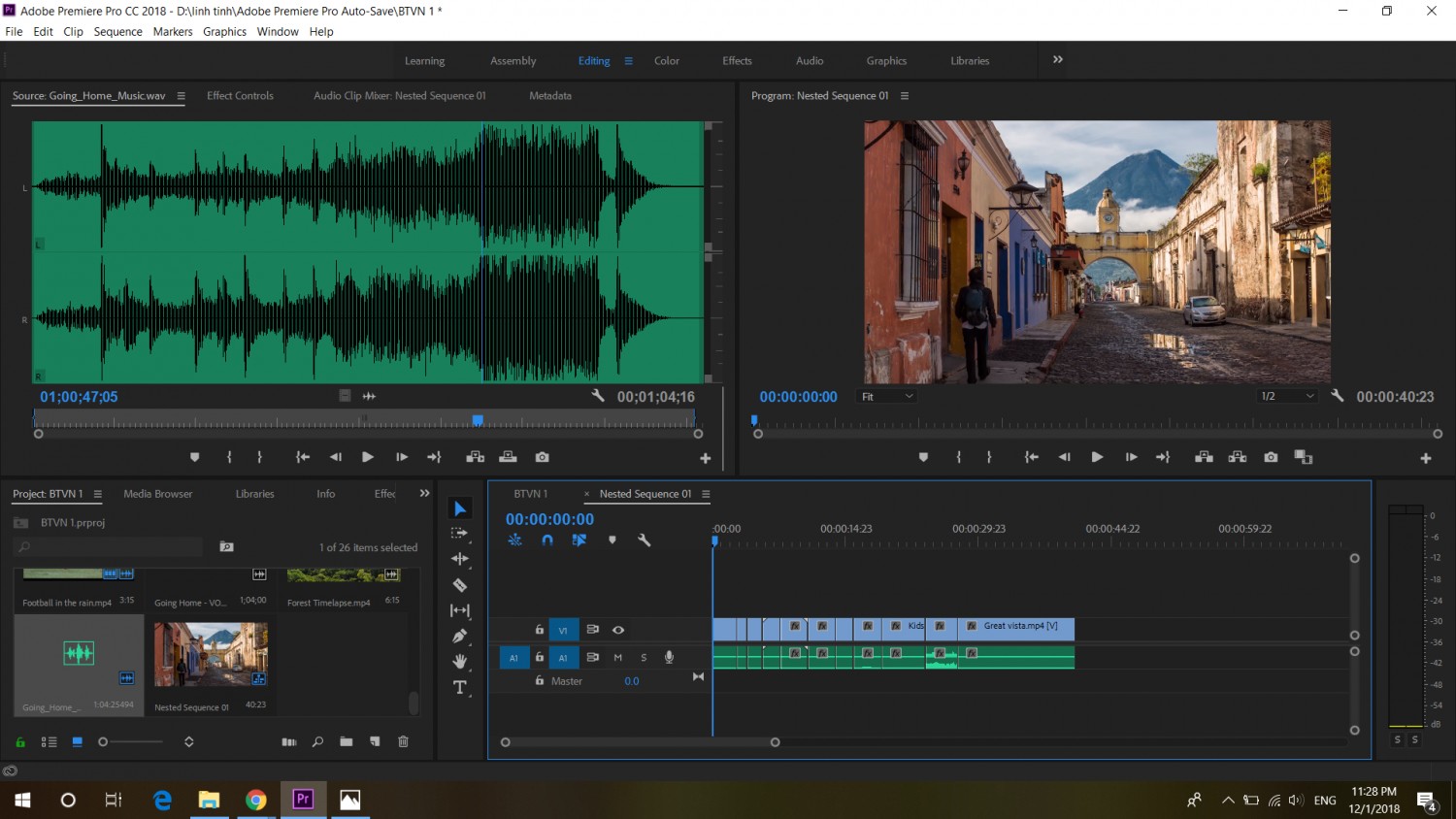Open the Fit zoom level dropdown
1456x819 pixels.
[x=887, y=396]
